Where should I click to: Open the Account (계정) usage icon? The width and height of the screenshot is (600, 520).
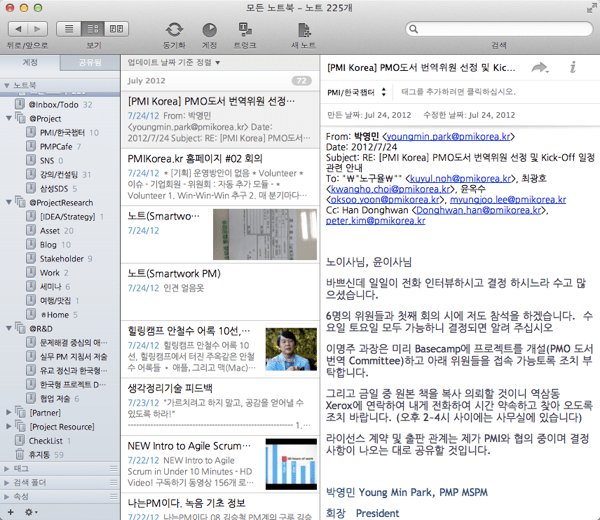point(210,30)
